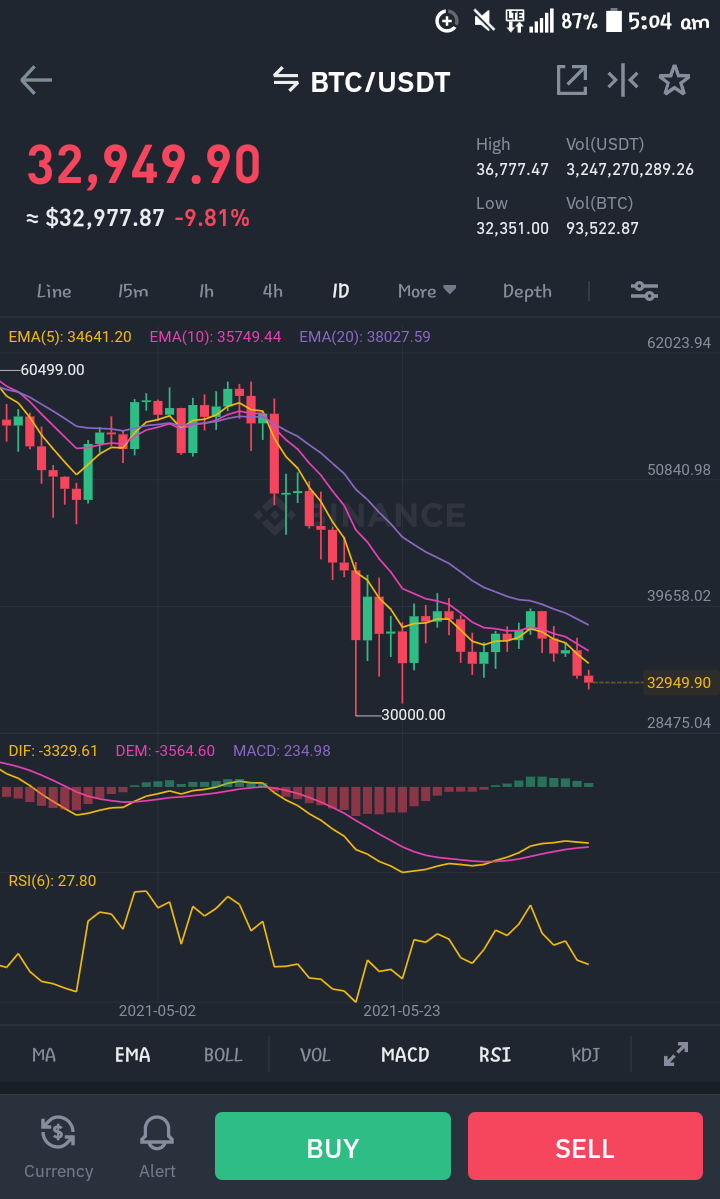Tap the green BUY button

pyautogui.click(x=332, y=1145)
